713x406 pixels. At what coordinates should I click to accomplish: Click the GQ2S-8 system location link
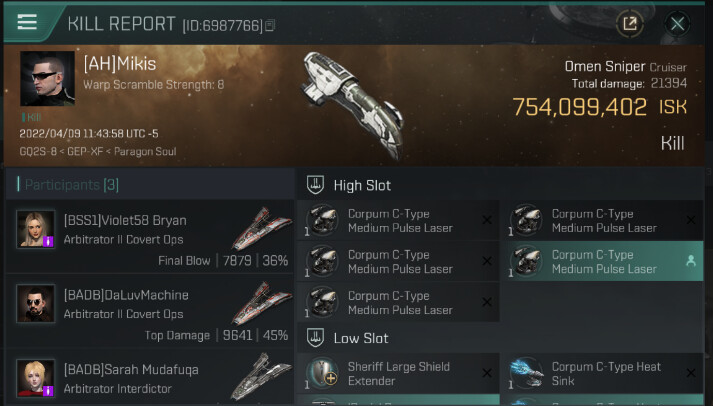point(38,151)
